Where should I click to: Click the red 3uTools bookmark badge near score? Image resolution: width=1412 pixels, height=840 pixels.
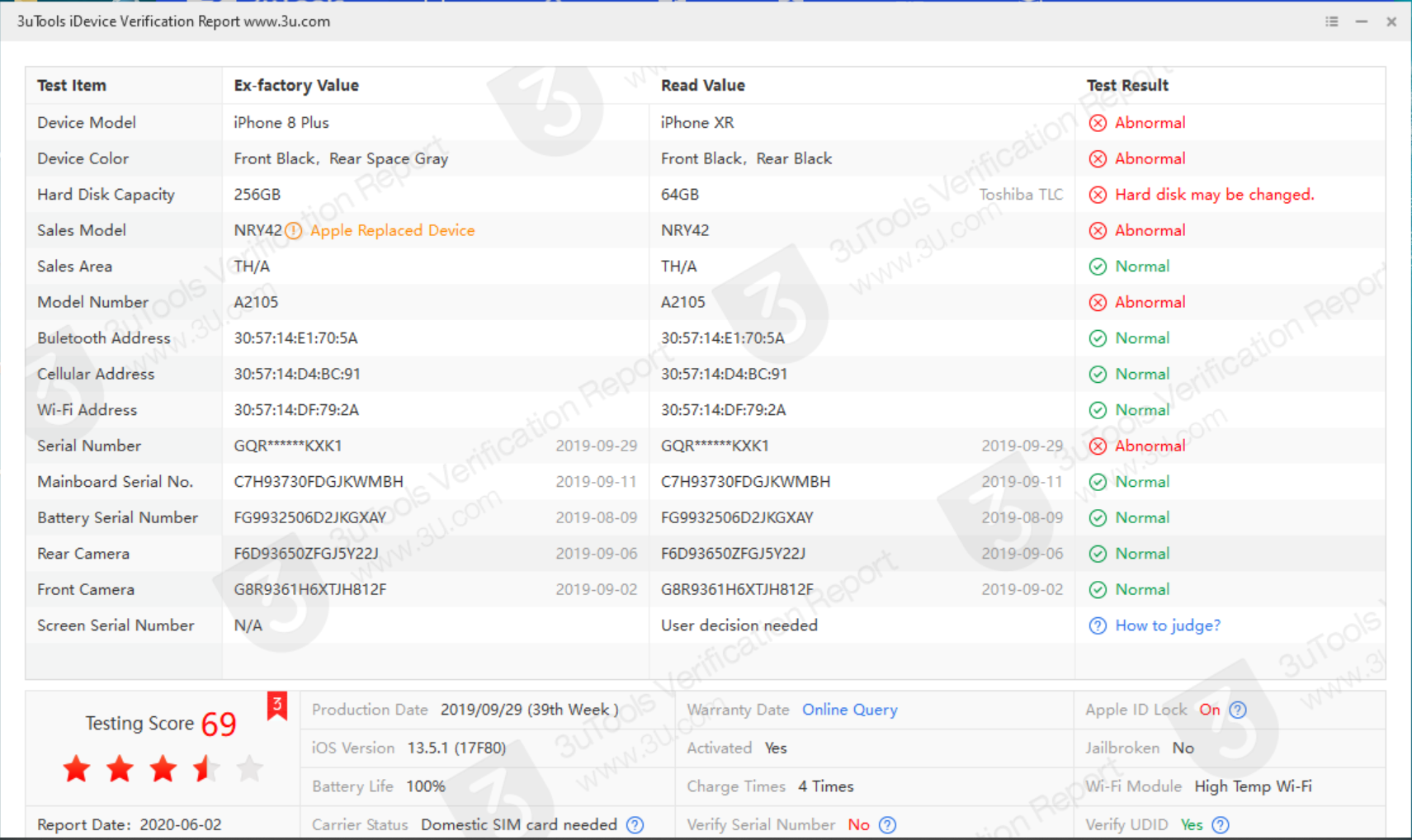tap(277, 706)
